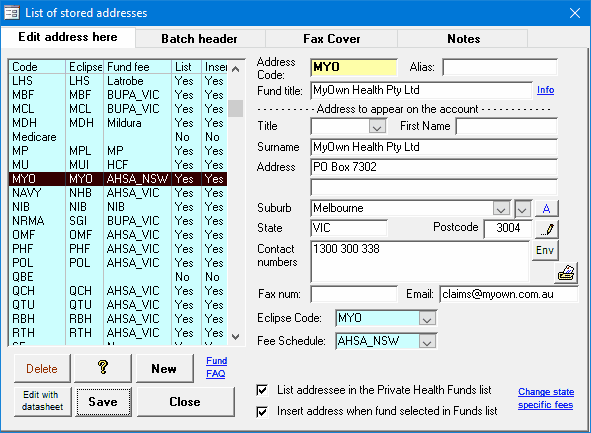591x433 pixels.
Task: Open the Suburb dropdown arrow next to Melbourne
Action: 501,208
